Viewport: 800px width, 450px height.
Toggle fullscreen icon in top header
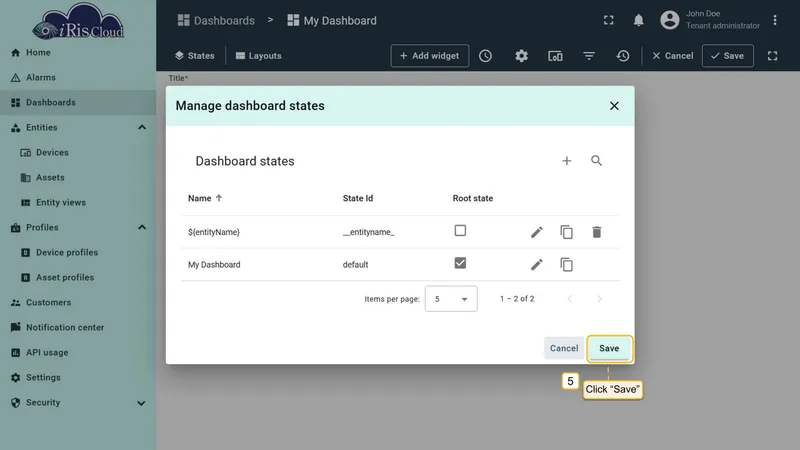(608, 20)
